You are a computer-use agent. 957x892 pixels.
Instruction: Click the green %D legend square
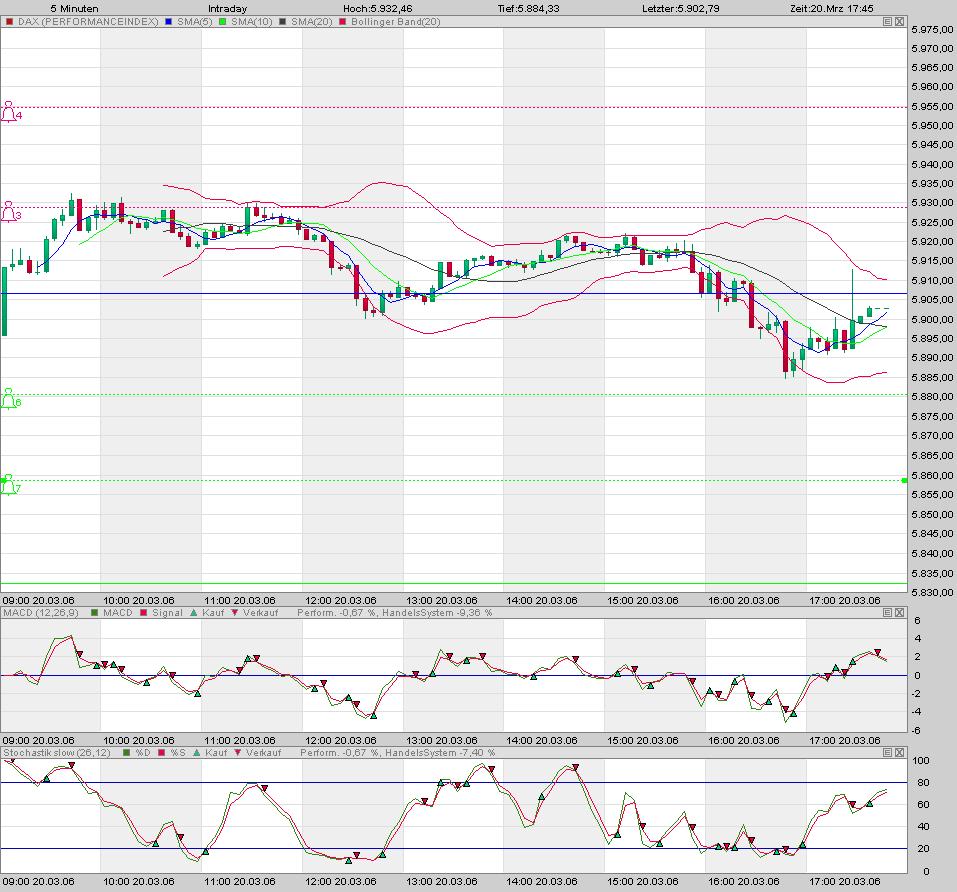point(126,753)
